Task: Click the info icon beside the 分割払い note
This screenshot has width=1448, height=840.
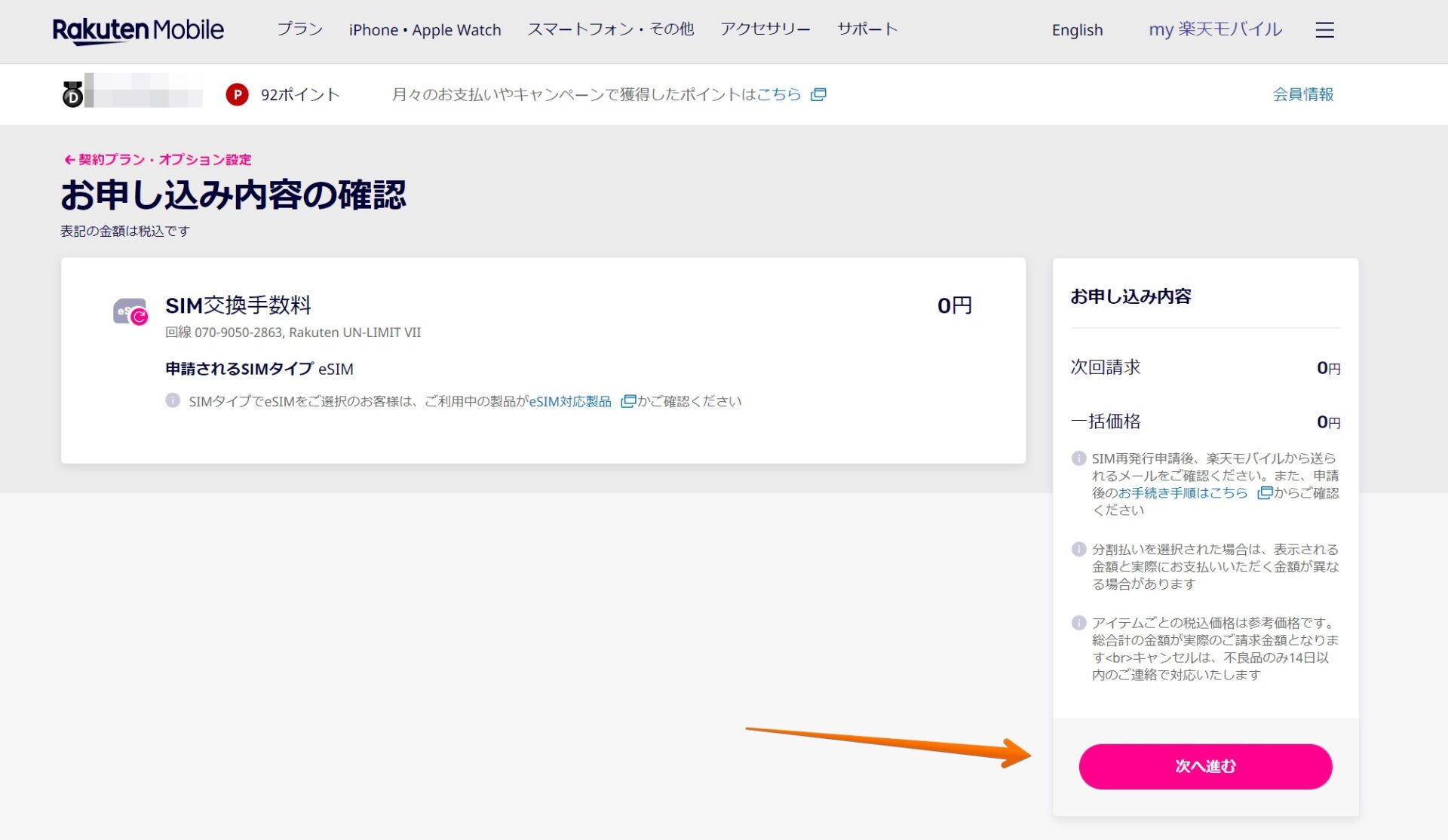Action: point(1078,549)
